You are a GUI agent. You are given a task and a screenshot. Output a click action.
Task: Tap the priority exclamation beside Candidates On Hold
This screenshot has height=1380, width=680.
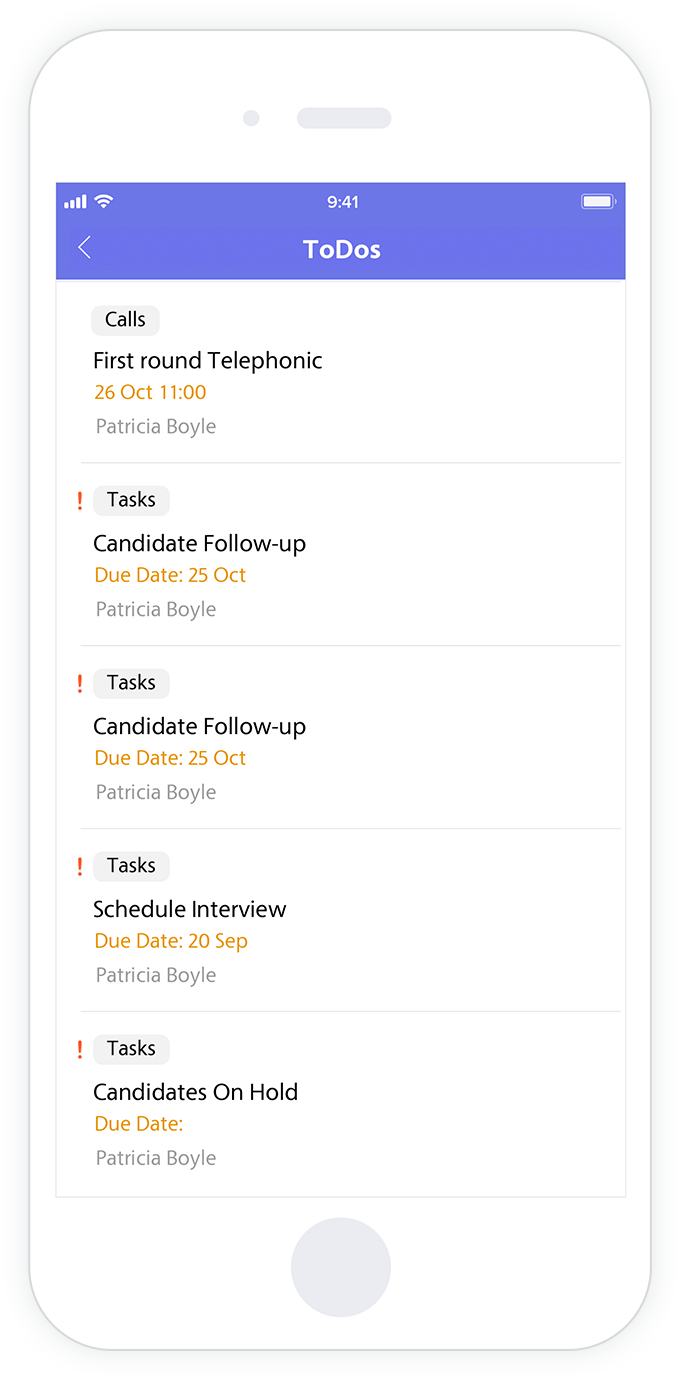[x=80, y=1050]
